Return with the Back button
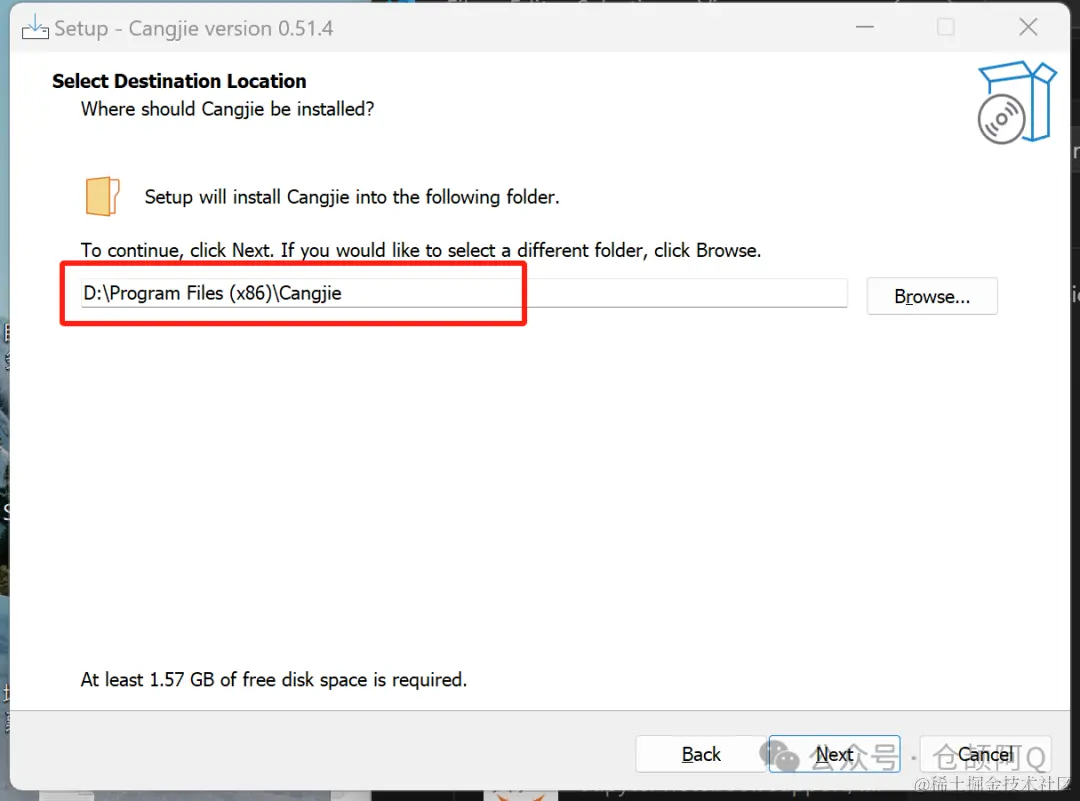 click(x=701, y=754)
